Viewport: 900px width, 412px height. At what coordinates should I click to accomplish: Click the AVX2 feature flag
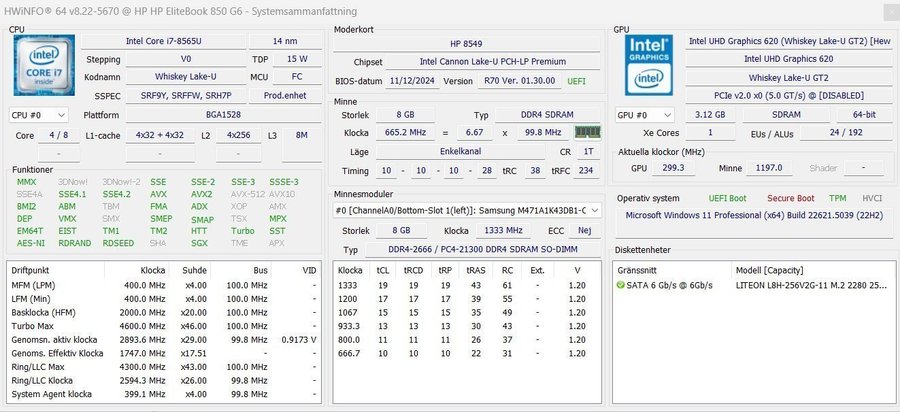pyautogui.click(x=201, y=195)
